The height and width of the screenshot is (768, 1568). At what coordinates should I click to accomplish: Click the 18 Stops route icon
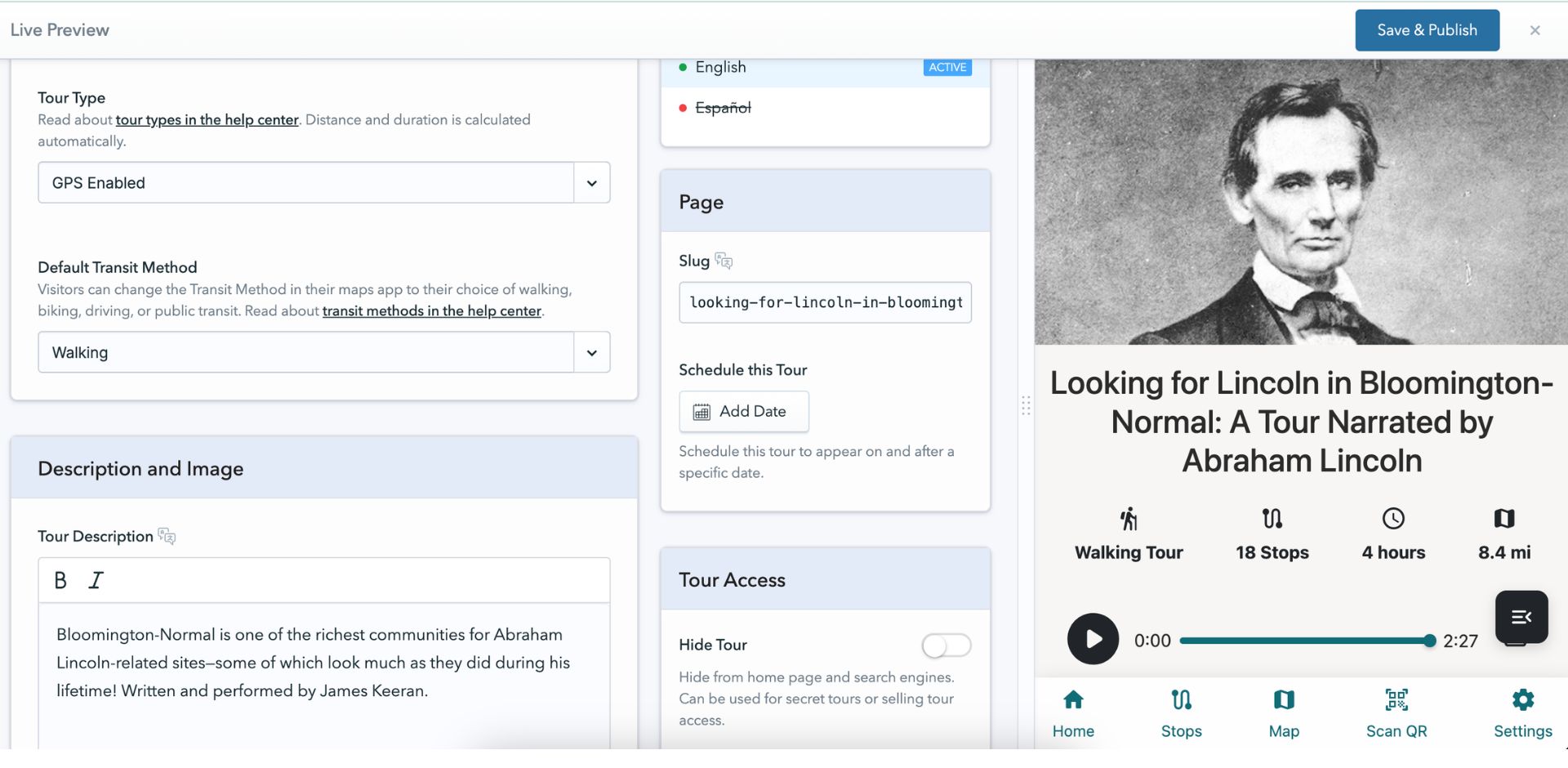[1272, 519]
